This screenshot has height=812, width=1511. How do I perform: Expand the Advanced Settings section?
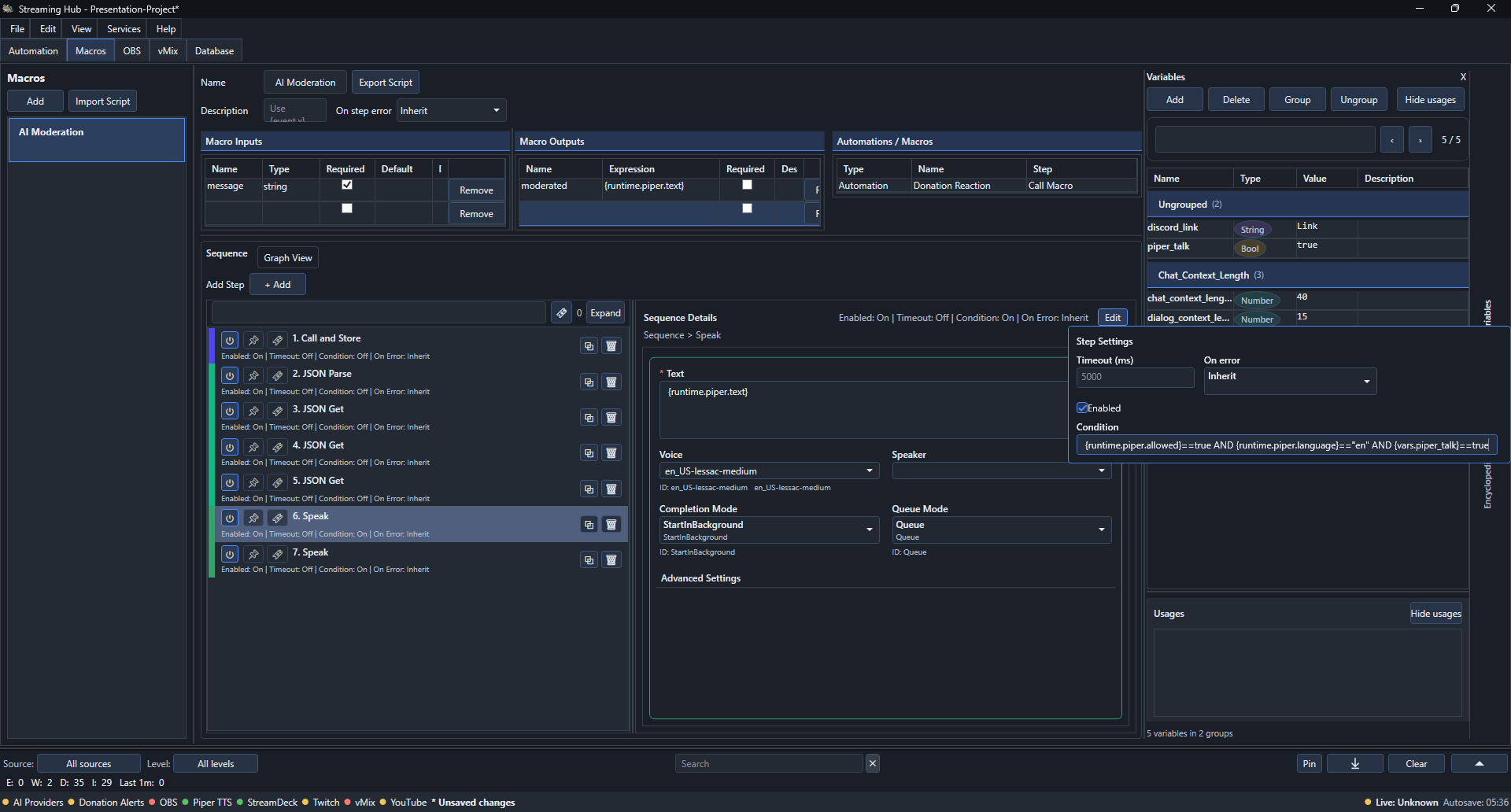[700, 578]
